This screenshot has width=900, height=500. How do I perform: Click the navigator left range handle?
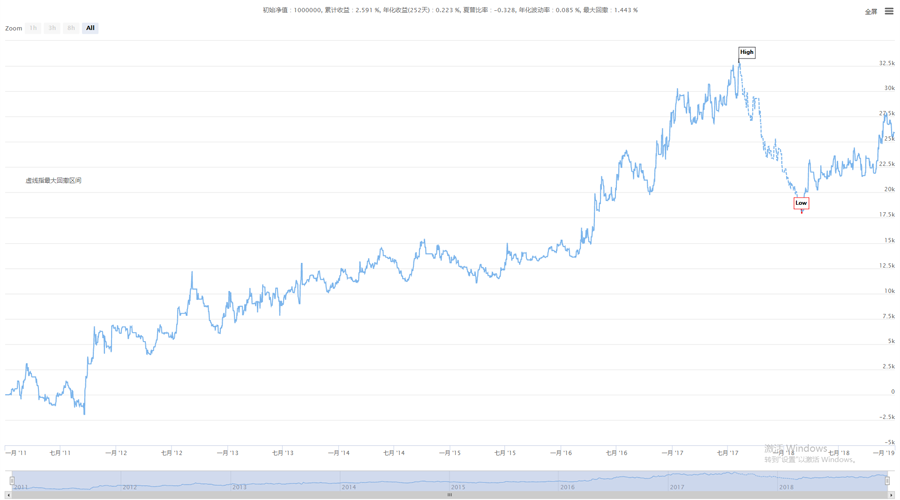click(12, 481)
